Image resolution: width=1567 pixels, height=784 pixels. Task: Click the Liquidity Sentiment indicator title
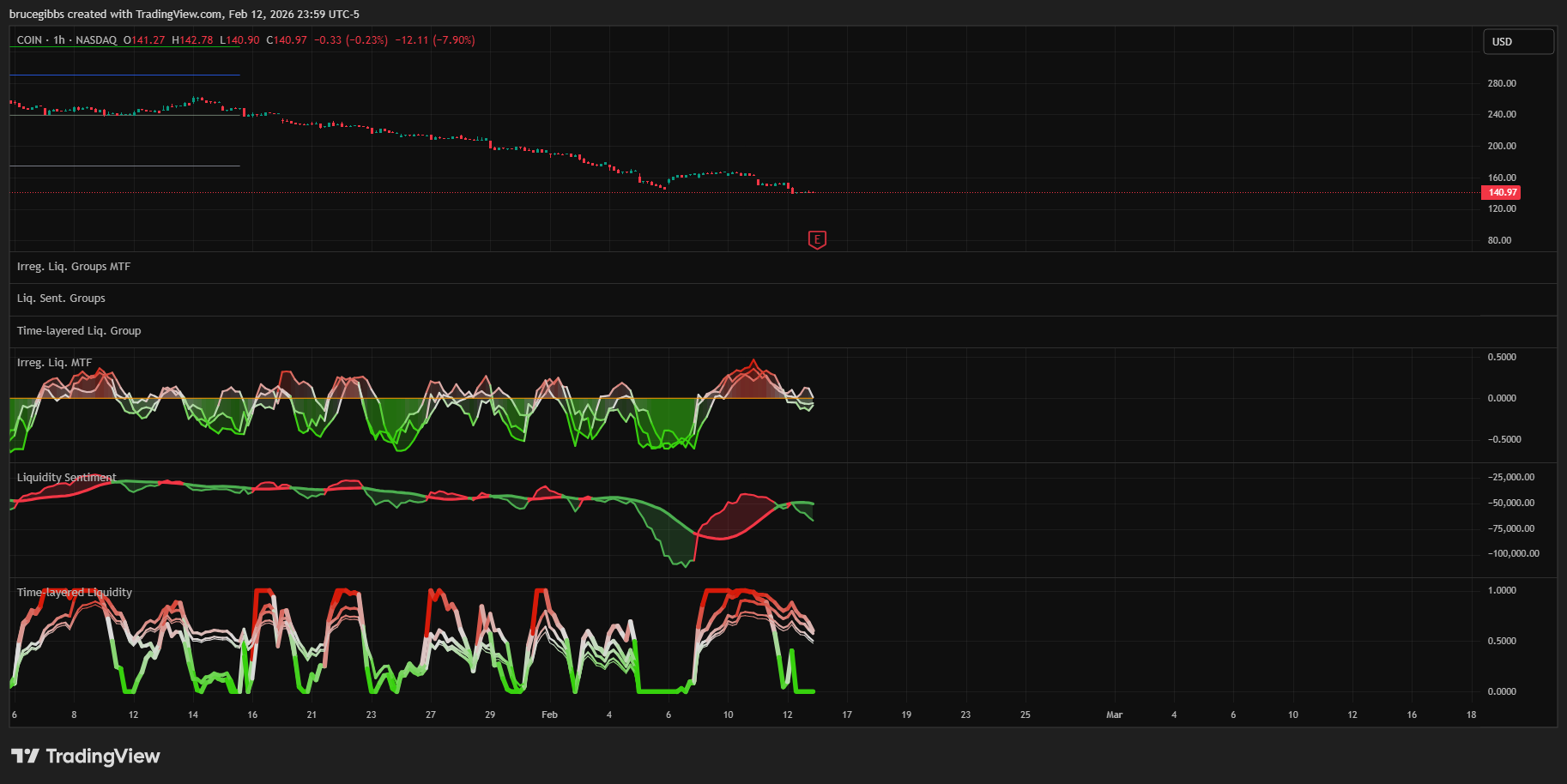point(66,478)
